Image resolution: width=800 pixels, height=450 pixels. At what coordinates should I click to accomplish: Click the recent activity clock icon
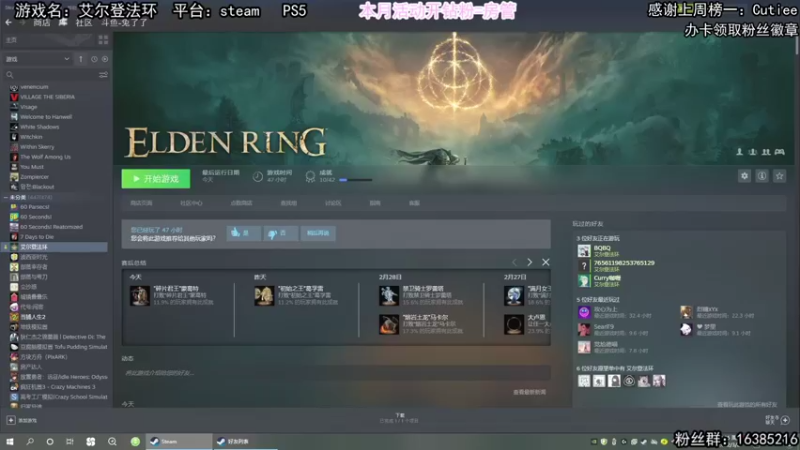click(94, 59)
